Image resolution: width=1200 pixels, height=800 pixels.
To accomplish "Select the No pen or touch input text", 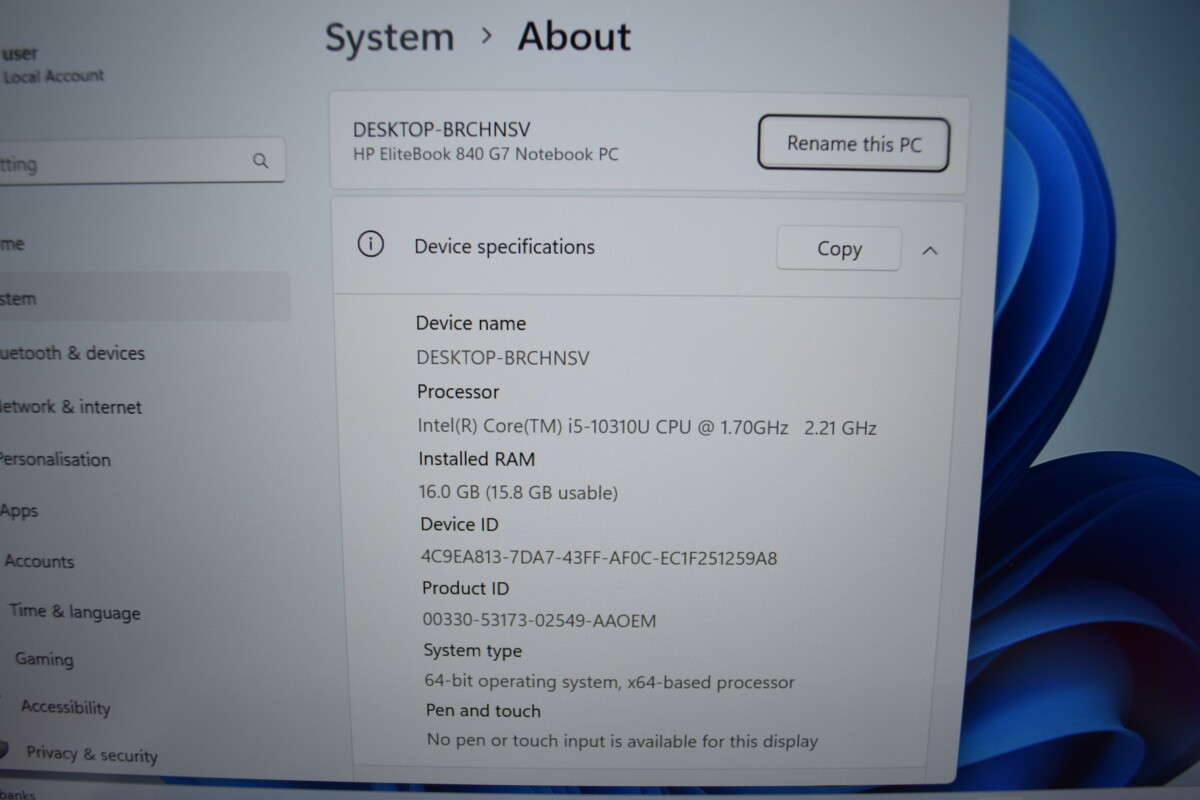I will click(622, 741).
